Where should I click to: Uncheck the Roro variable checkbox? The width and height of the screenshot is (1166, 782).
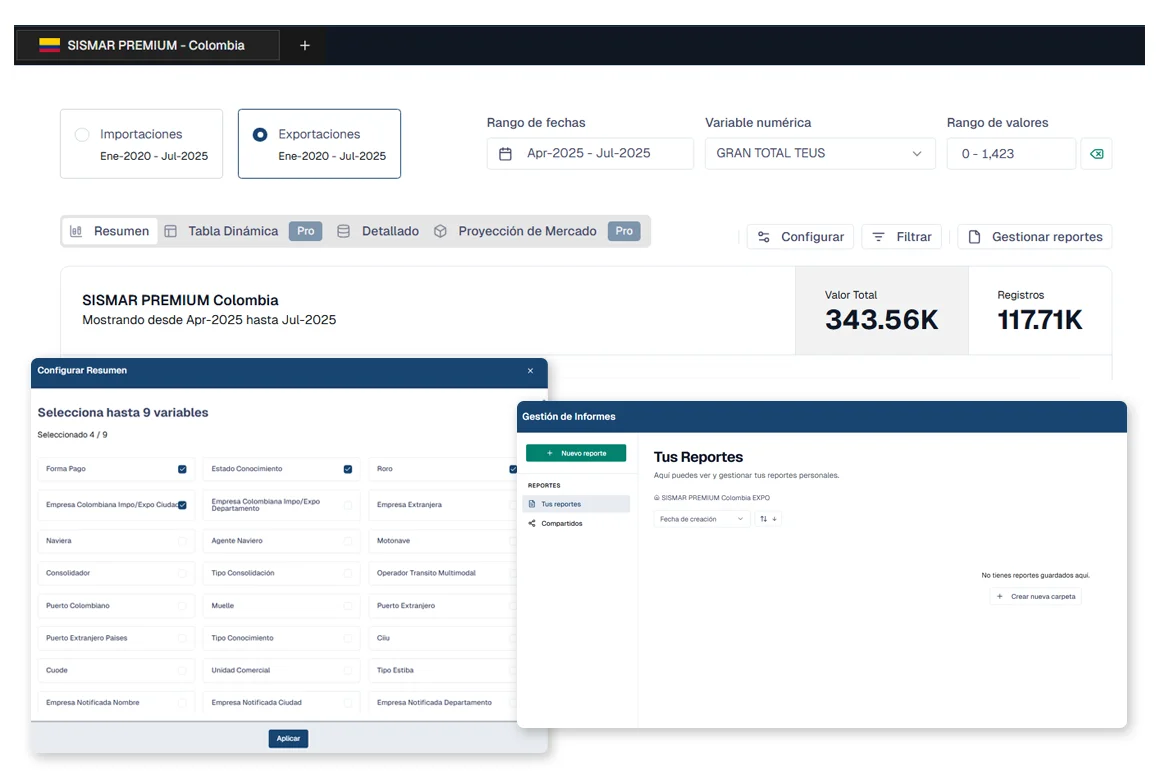tap(512, 469)
